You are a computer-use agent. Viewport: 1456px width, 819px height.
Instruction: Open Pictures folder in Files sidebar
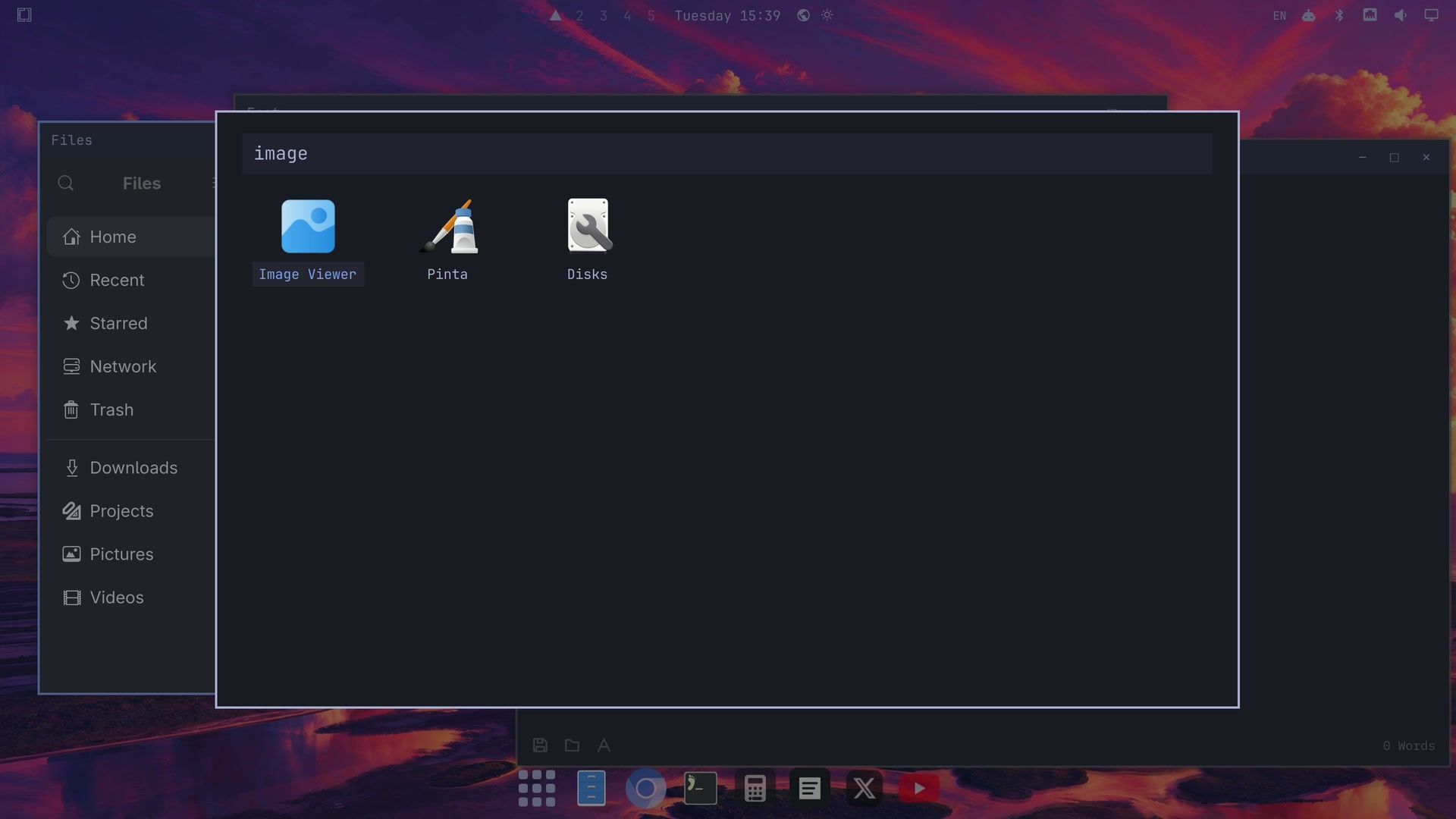pos(130,554)
